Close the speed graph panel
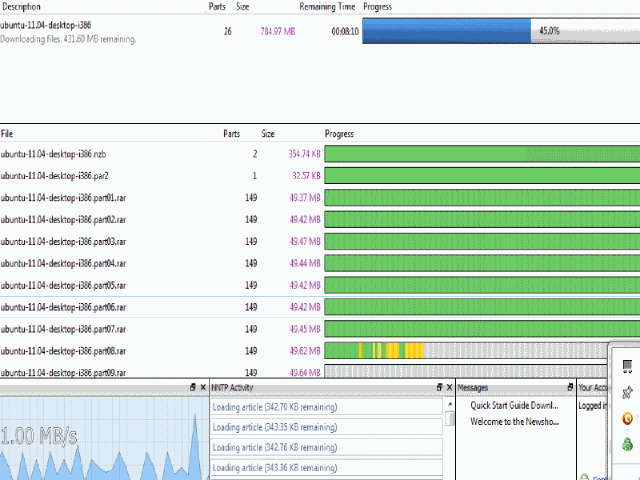 pyautogui.click(x=203, y=387)
